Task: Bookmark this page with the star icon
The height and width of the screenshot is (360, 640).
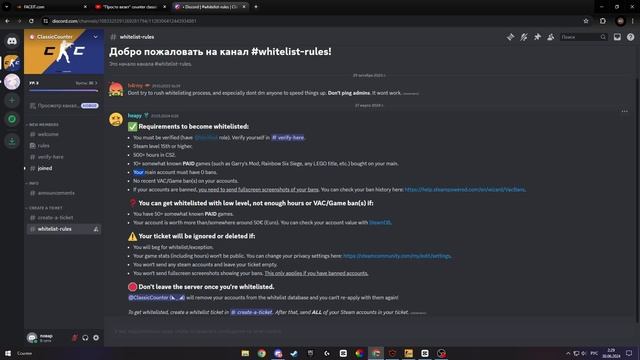Action: coord(586,21)
